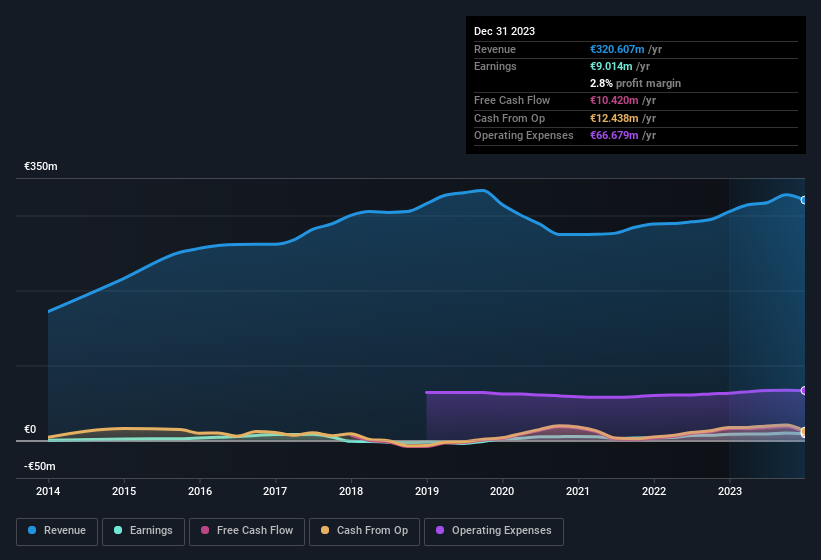Click the orange Cash From Op endpoint marker

click(x=803, y=432)
